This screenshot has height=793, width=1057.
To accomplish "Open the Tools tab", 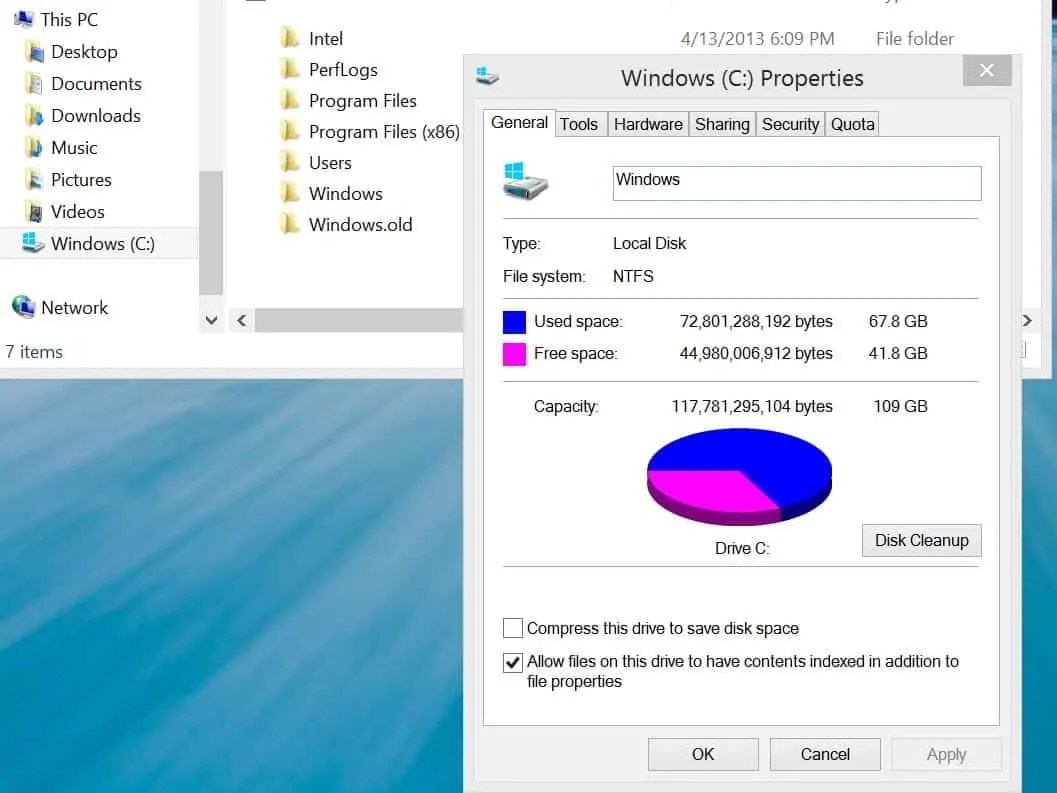I will click(x=579, y=124).
